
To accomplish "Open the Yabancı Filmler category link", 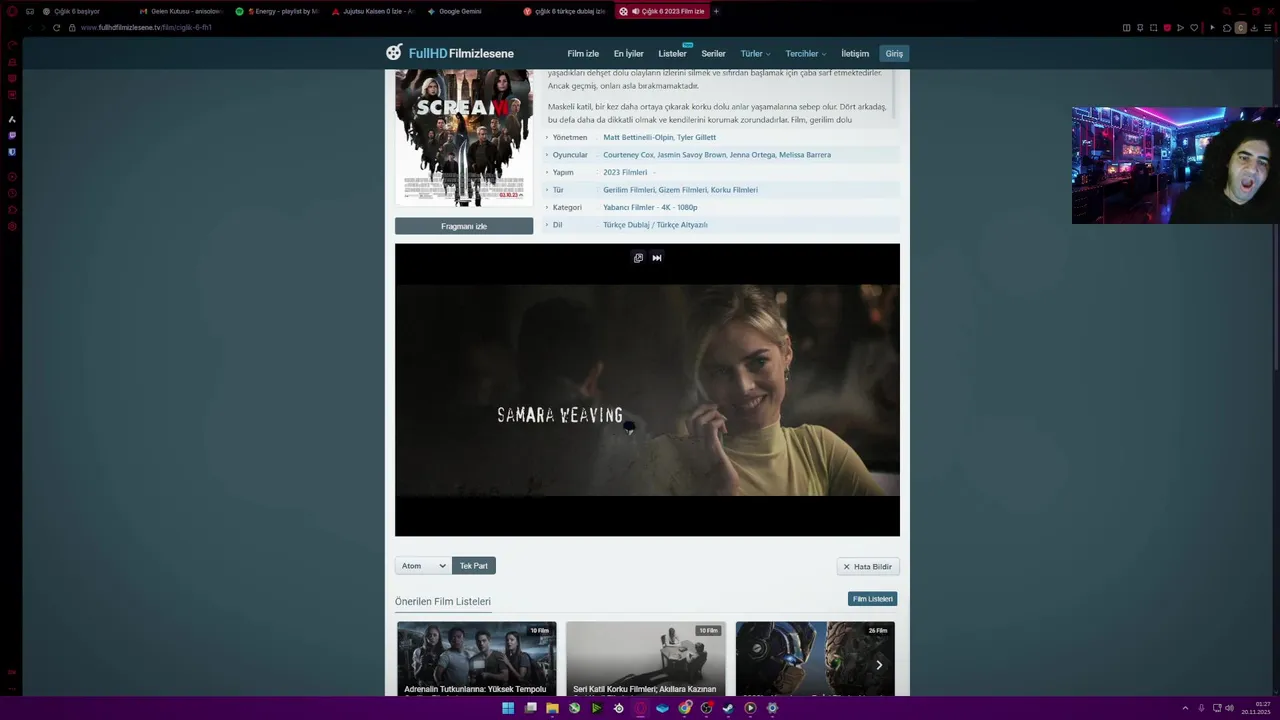I will pyautogui.click(x=629, y=207).
